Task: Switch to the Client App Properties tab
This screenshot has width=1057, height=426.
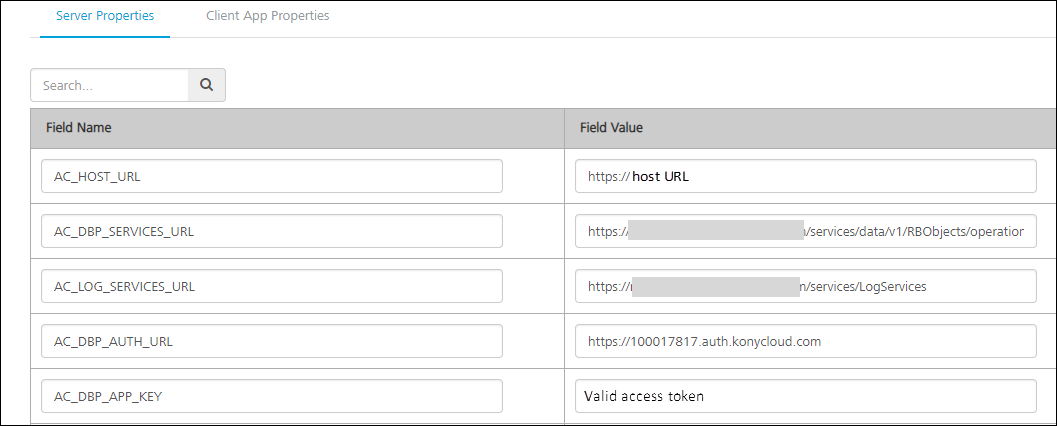Action: point(268,16)
